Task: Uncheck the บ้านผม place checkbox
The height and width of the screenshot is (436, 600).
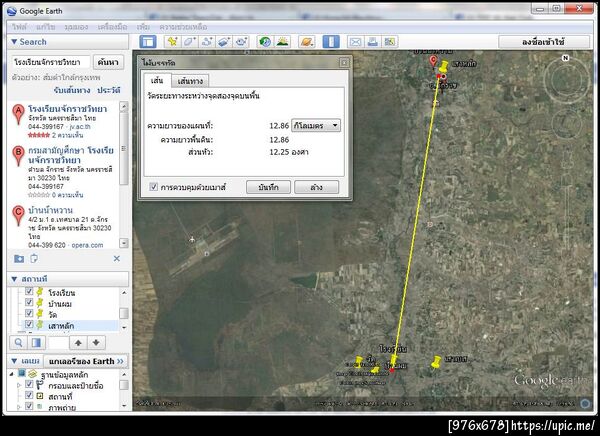Action: pyautogui.click(x=29, y=302)
